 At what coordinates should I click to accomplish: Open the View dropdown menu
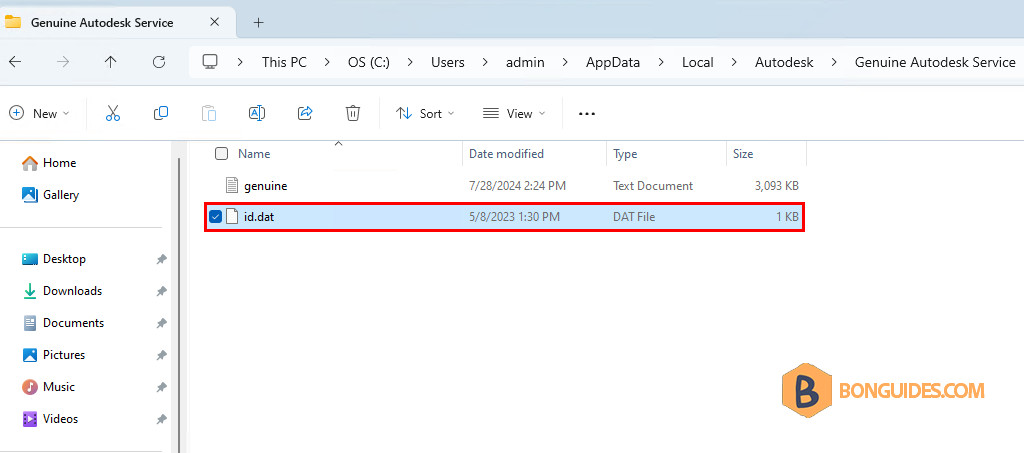(516, 114)
